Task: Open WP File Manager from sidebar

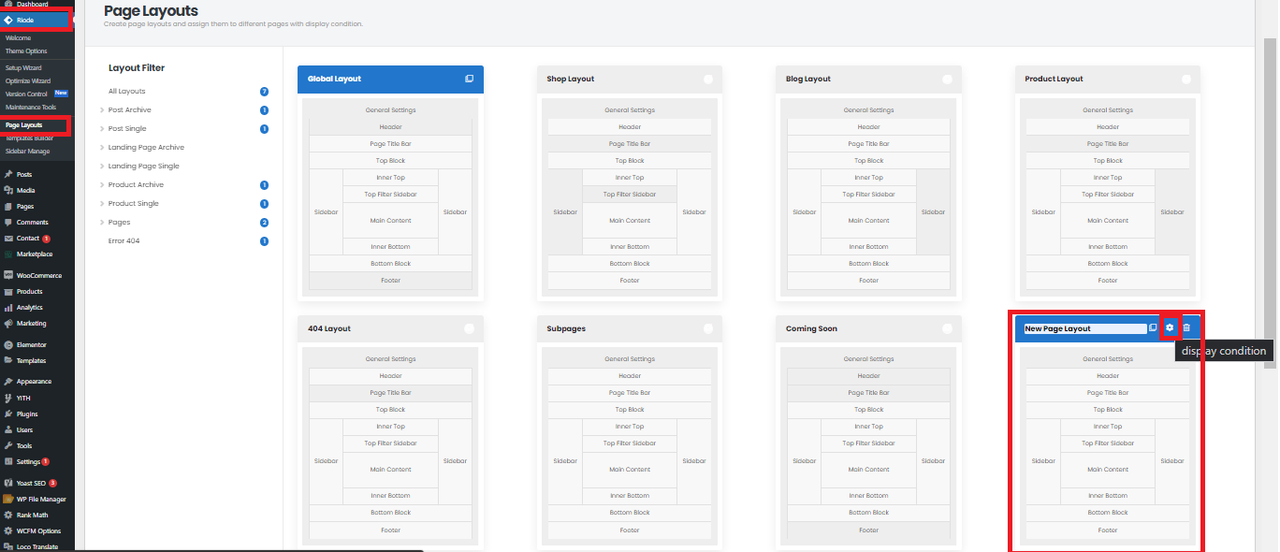Action: pyautogui.click(x=40, y=498)
